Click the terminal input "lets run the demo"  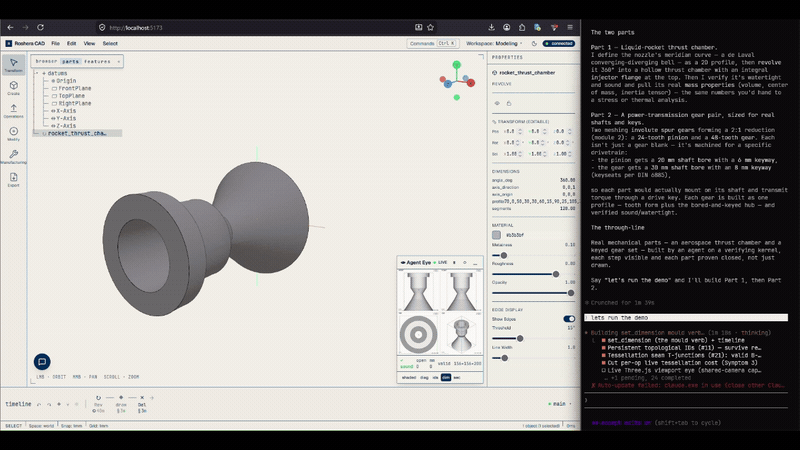point(686,317)
